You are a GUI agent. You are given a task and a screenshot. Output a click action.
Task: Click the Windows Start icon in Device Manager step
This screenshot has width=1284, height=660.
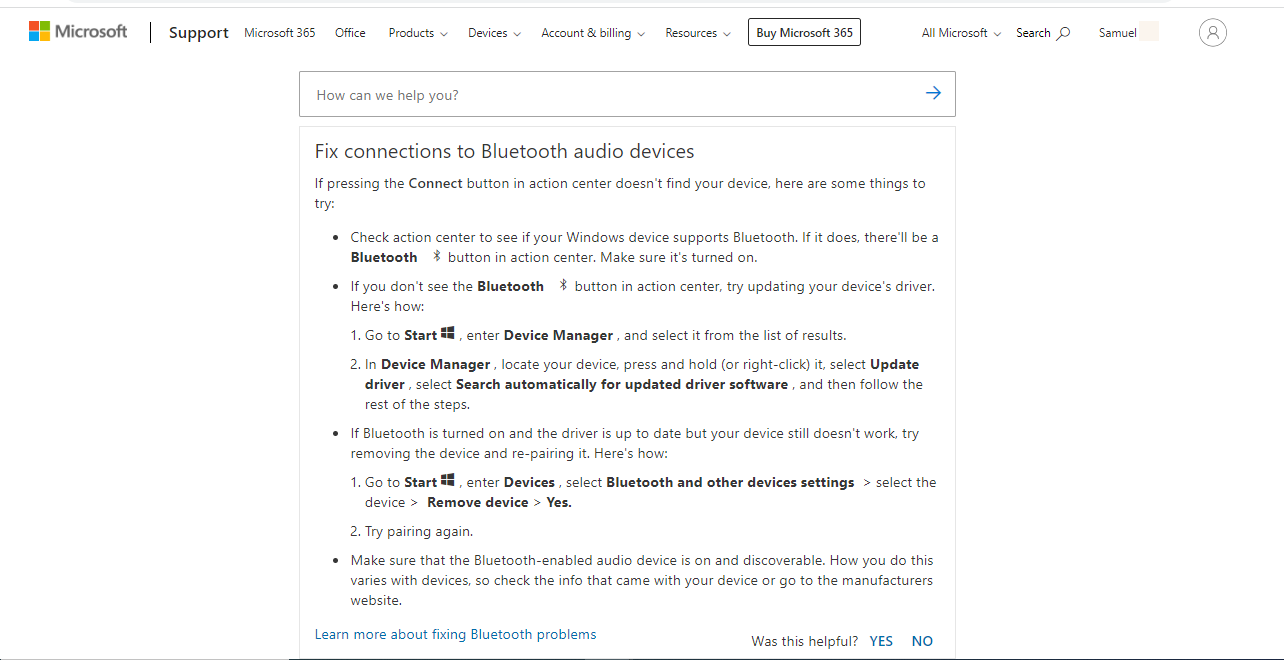[448, 334]
